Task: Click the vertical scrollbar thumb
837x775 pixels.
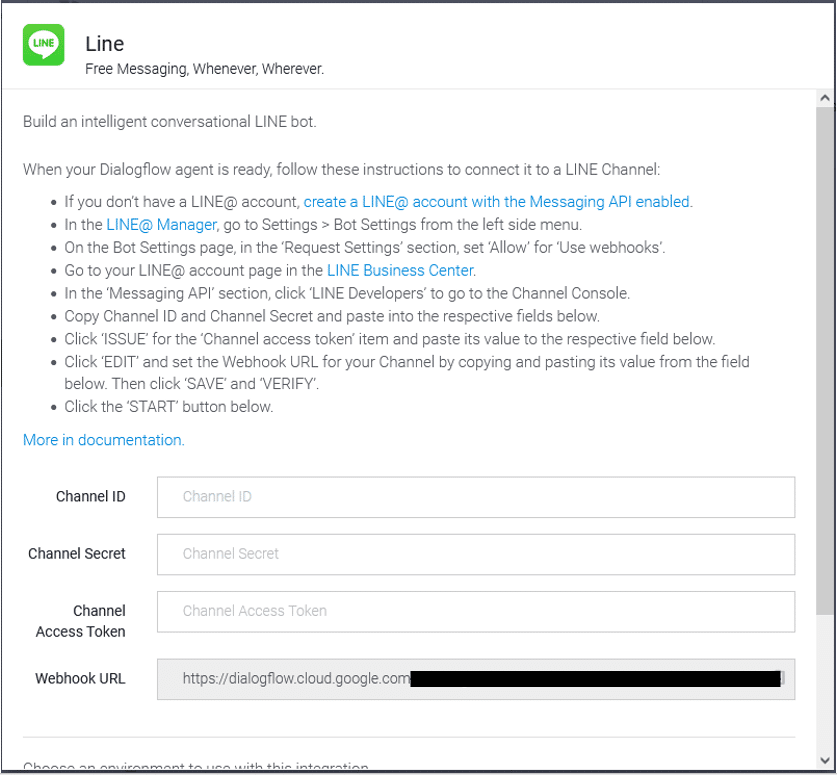Action: pyautogui.click(x=825, y=360)
